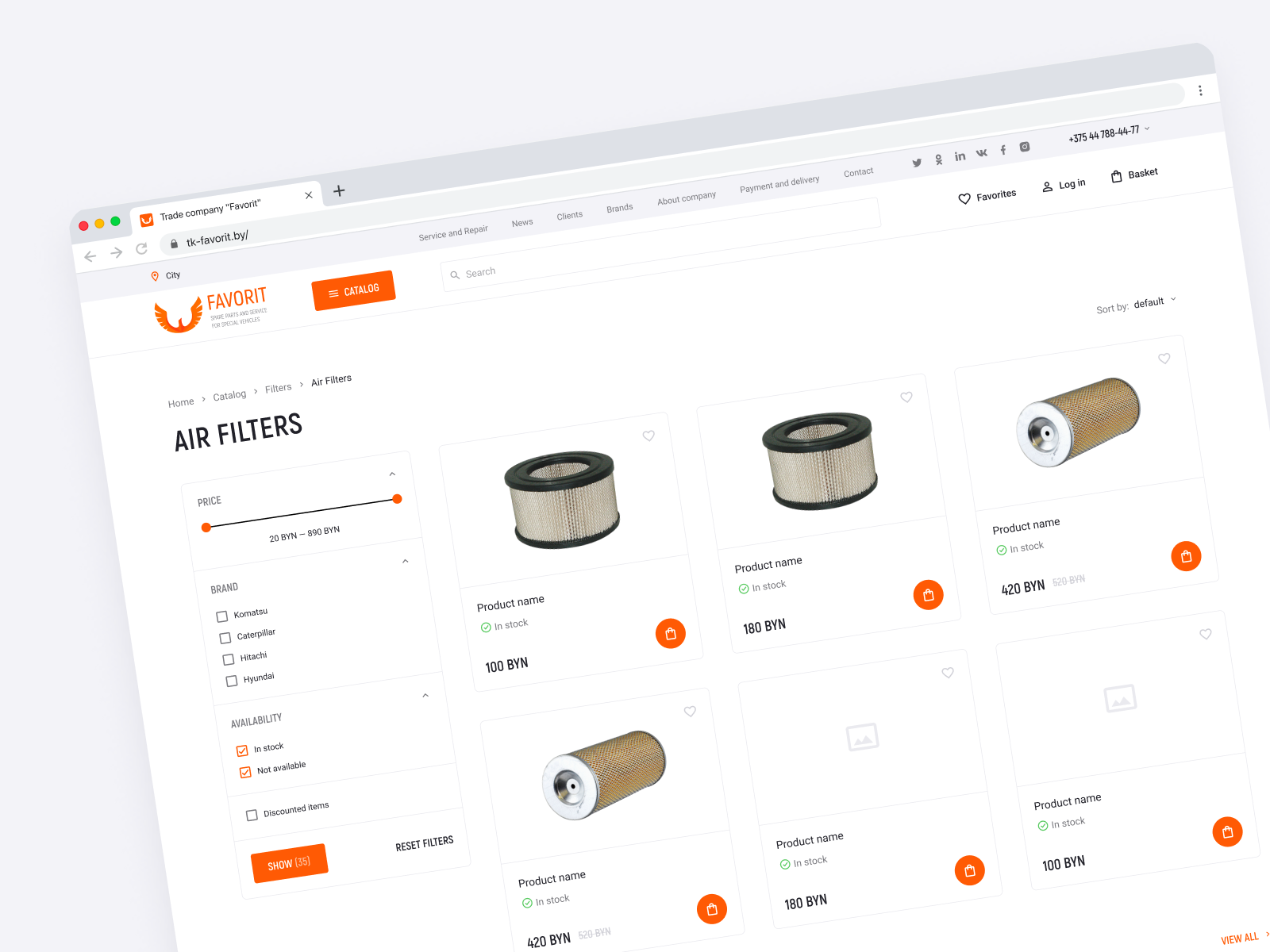The width and height of the screenshot is (1270, 952).
Task: Add lower 180 BYN product to basket
Action: pos(970,870)
